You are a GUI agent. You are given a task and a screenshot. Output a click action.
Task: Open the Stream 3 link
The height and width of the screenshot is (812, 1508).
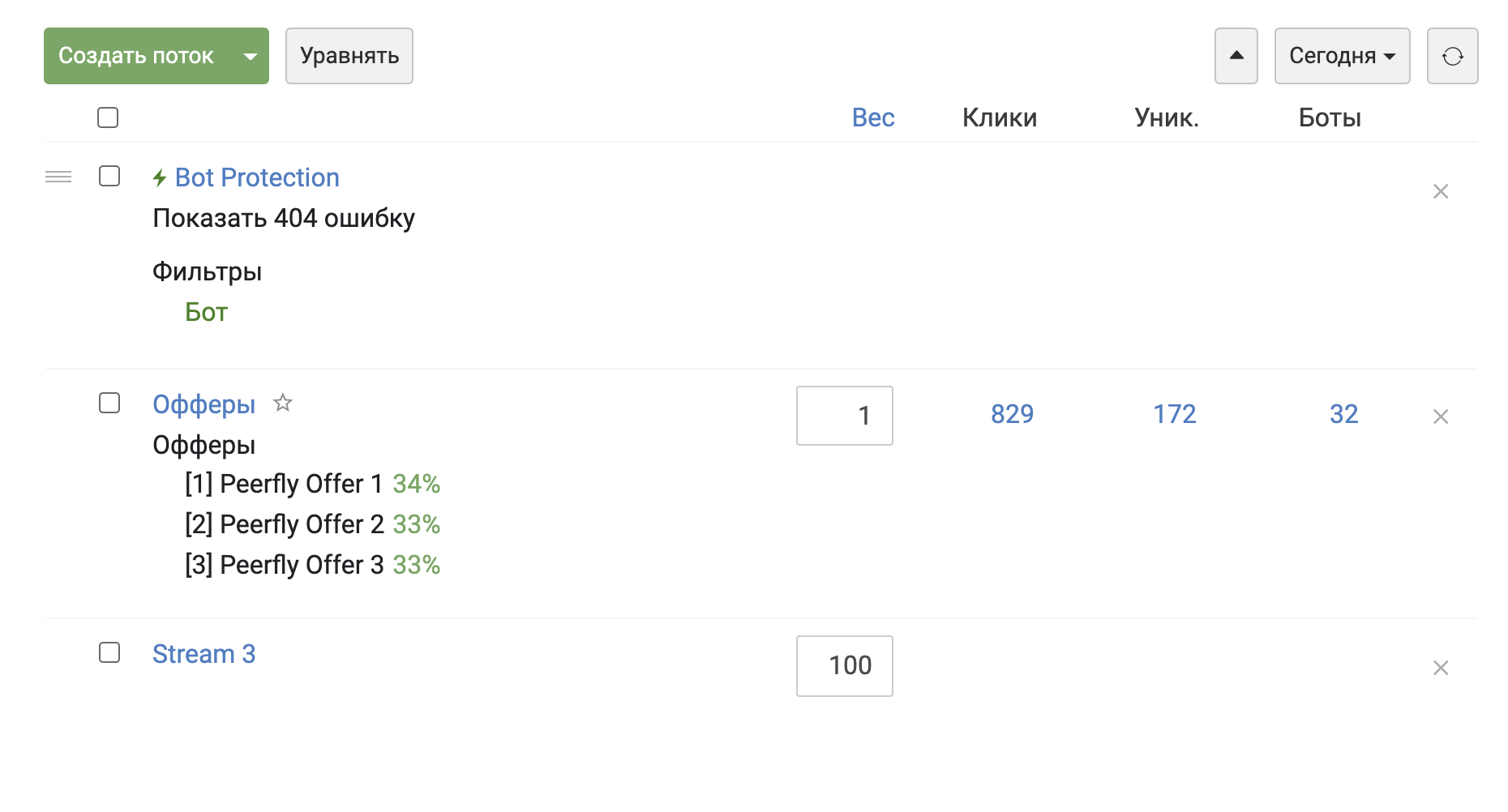(x=204, y=654)
